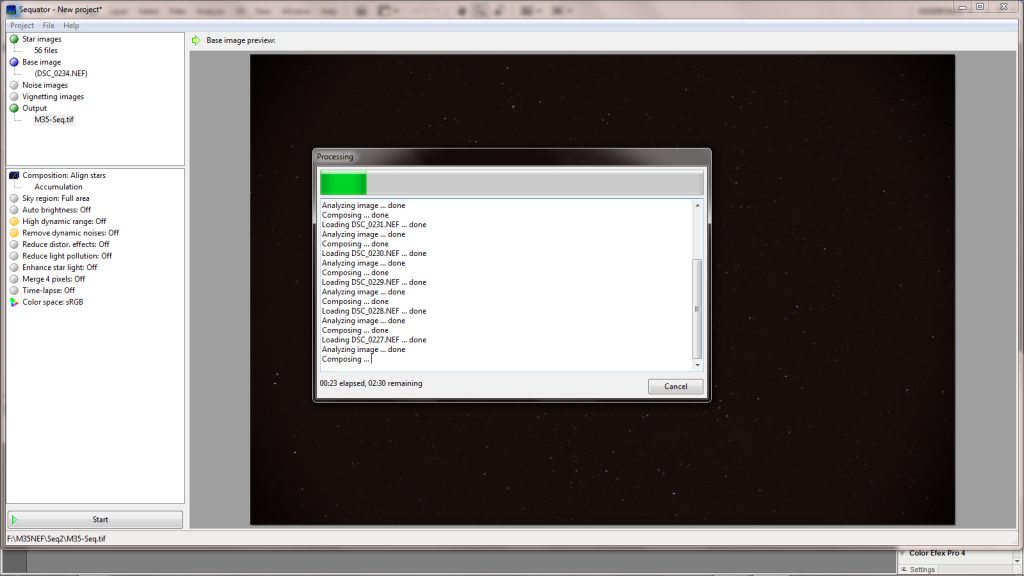Click the Vignetting images orb icon
This screenshot has width=1024, height=576.
(x=12, y=96)
